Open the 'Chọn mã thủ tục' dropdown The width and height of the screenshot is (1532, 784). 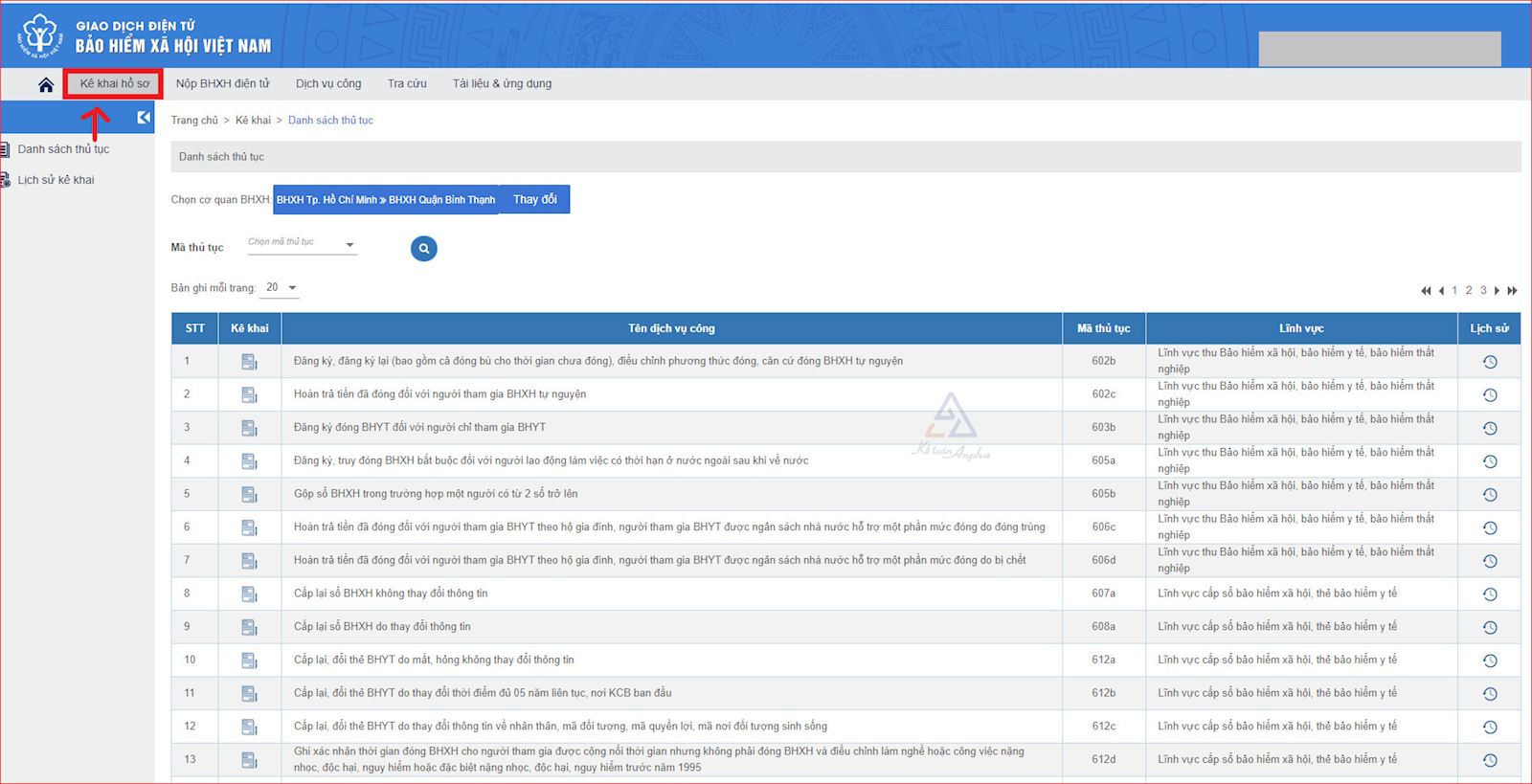[302, 244]
